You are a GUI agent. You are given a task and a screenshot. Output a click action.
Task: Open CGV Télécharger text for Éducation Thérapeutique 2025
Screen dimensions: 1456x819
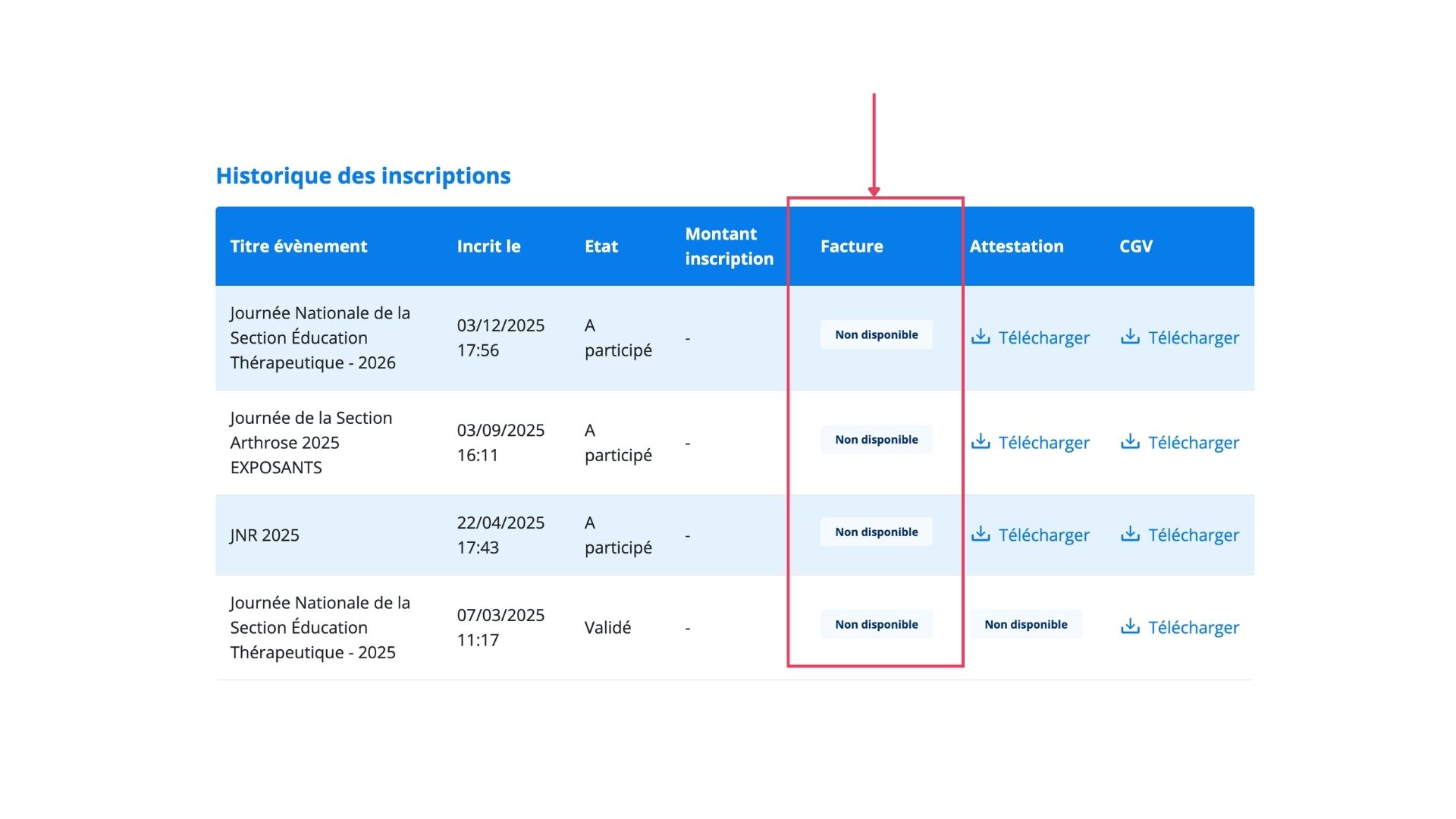(1194, 627)
